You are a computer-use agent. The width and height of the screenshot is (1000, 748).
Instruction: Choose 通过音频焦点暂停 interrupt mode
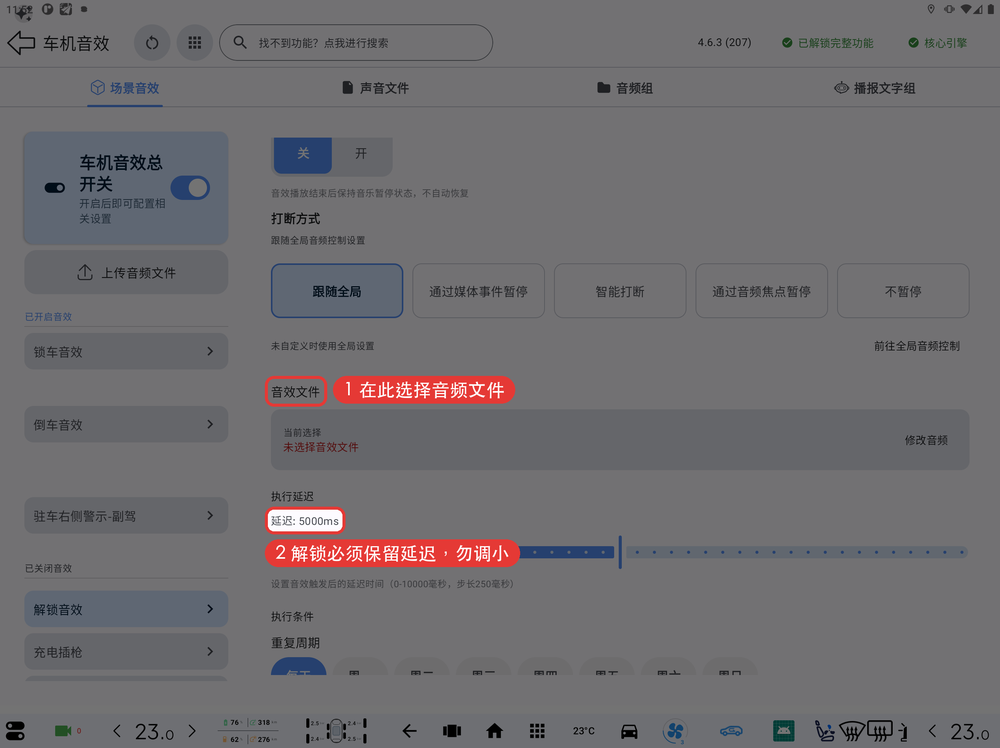point(761,291)
